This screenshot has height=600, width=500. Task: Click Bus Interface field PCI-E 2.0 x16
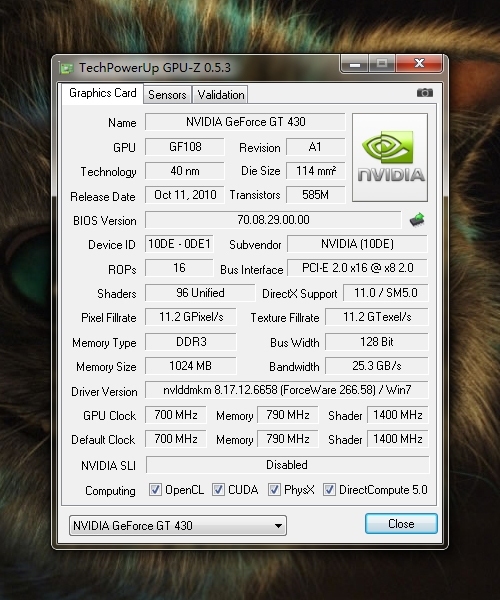pos(357,268)
